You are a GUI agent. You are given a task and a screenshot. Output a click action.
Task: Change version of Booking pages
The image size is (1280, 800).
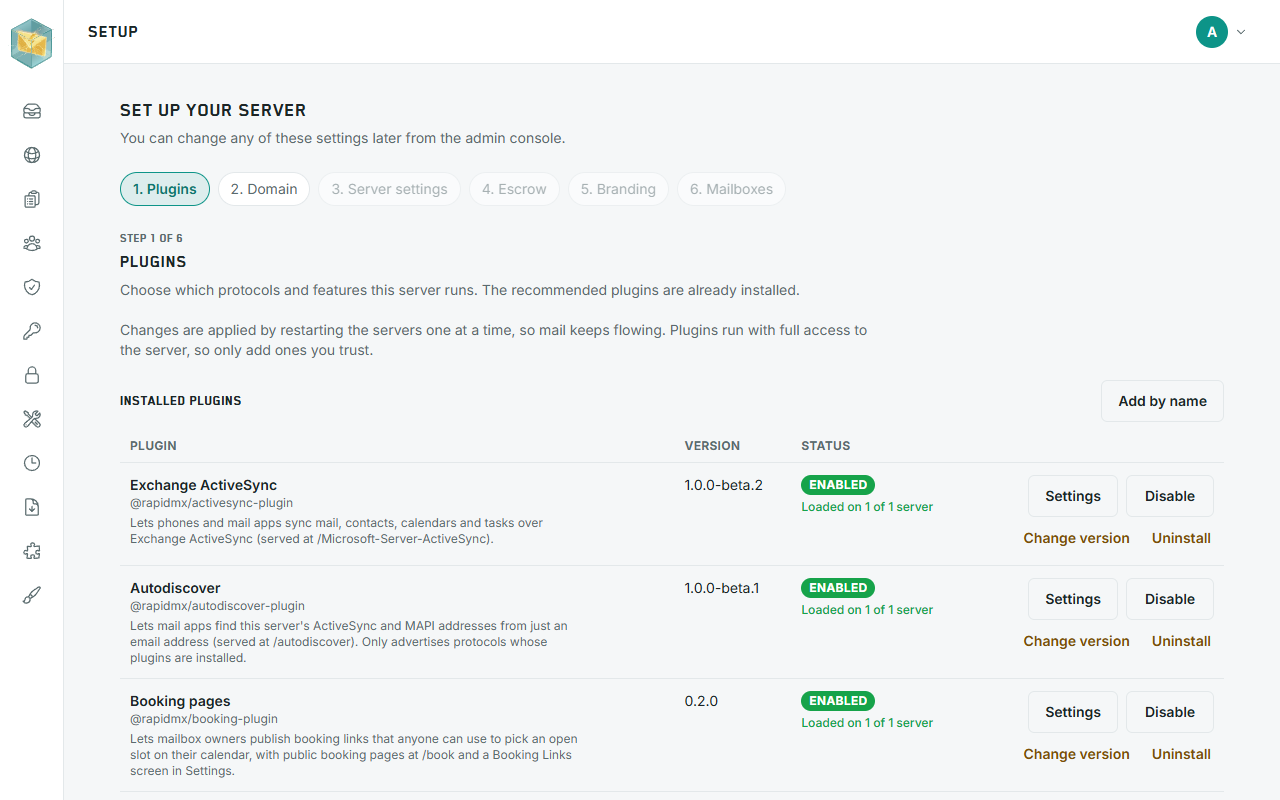[1076, 754]
